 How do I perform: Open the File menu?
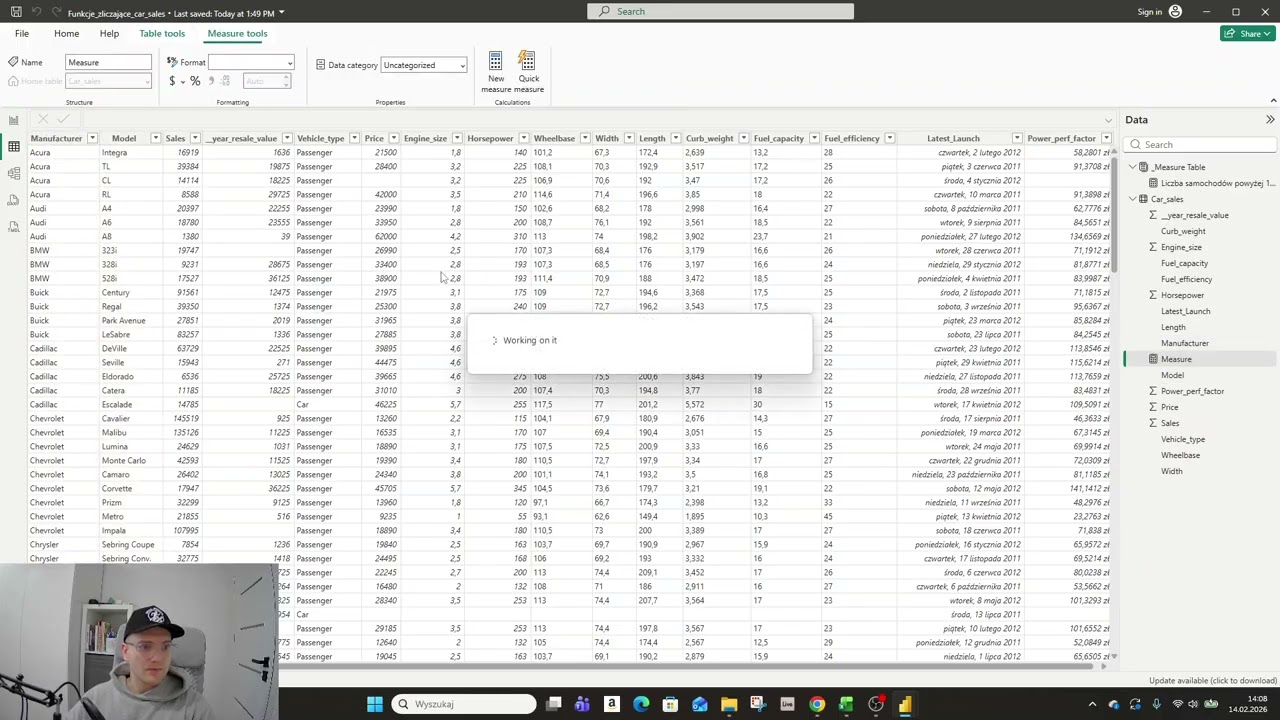[x=21, y=33]
